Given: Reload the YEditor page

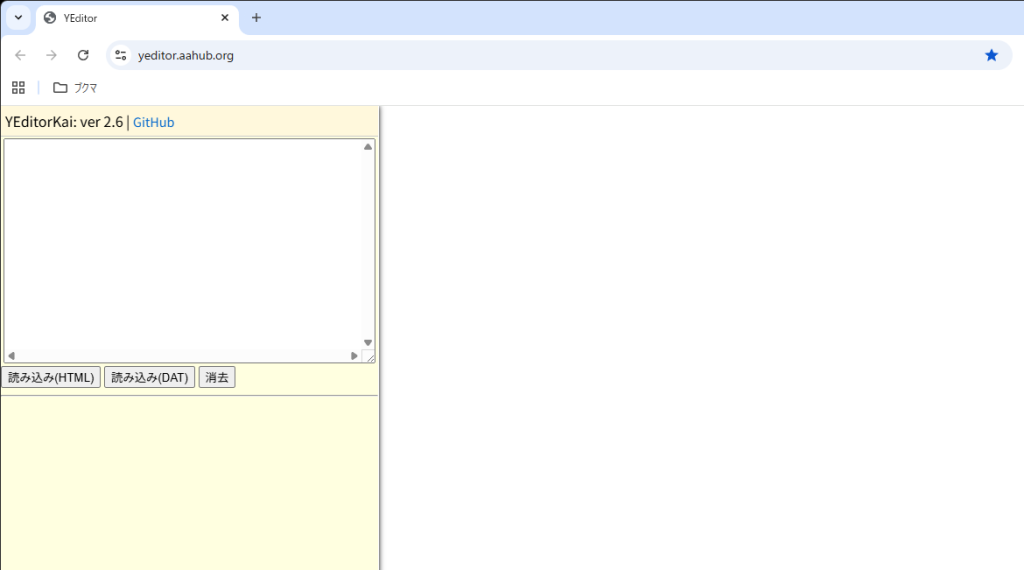Looking at the screenshot, I should [83, 55].
